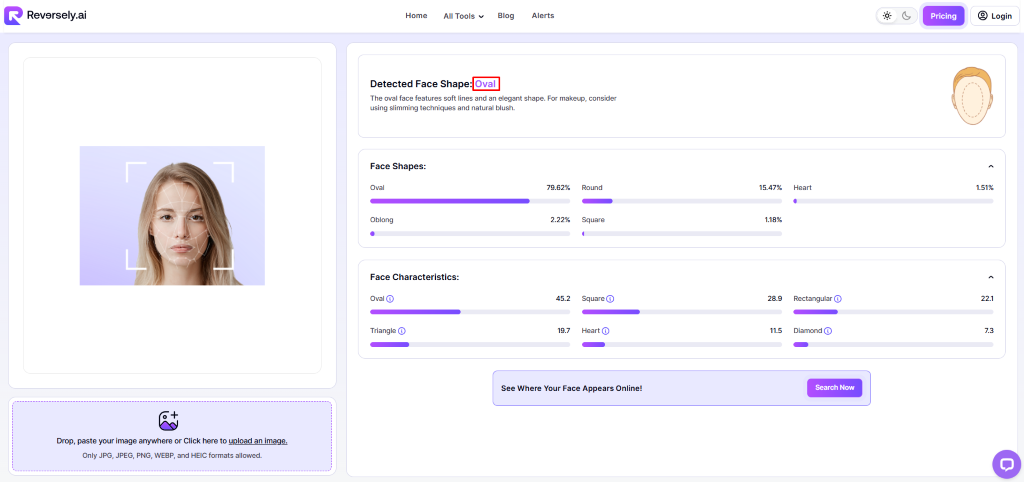Image resolution: width=1024 pixels, height=482 pixels.
Task: Show info for Triangle characteristic
Action: click(x=402, y=331)
